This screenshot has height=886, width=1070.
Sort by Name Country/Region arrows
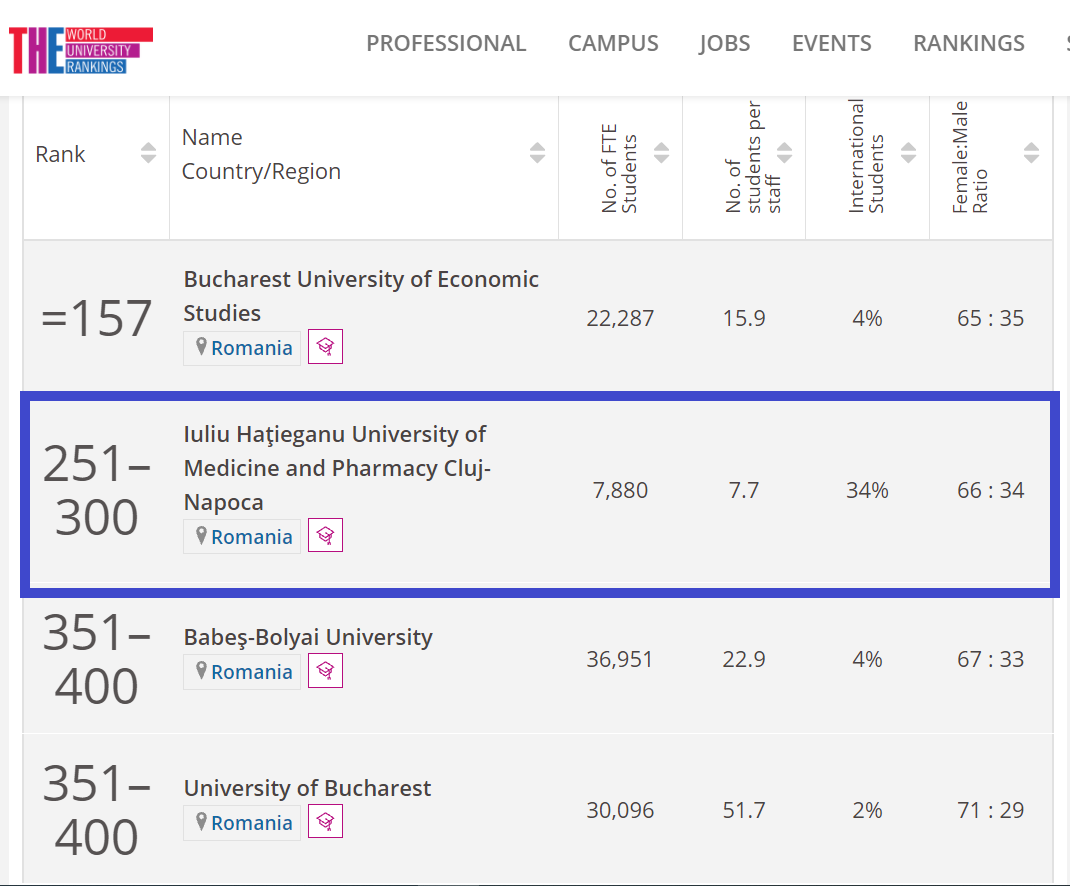coord(538,153)
